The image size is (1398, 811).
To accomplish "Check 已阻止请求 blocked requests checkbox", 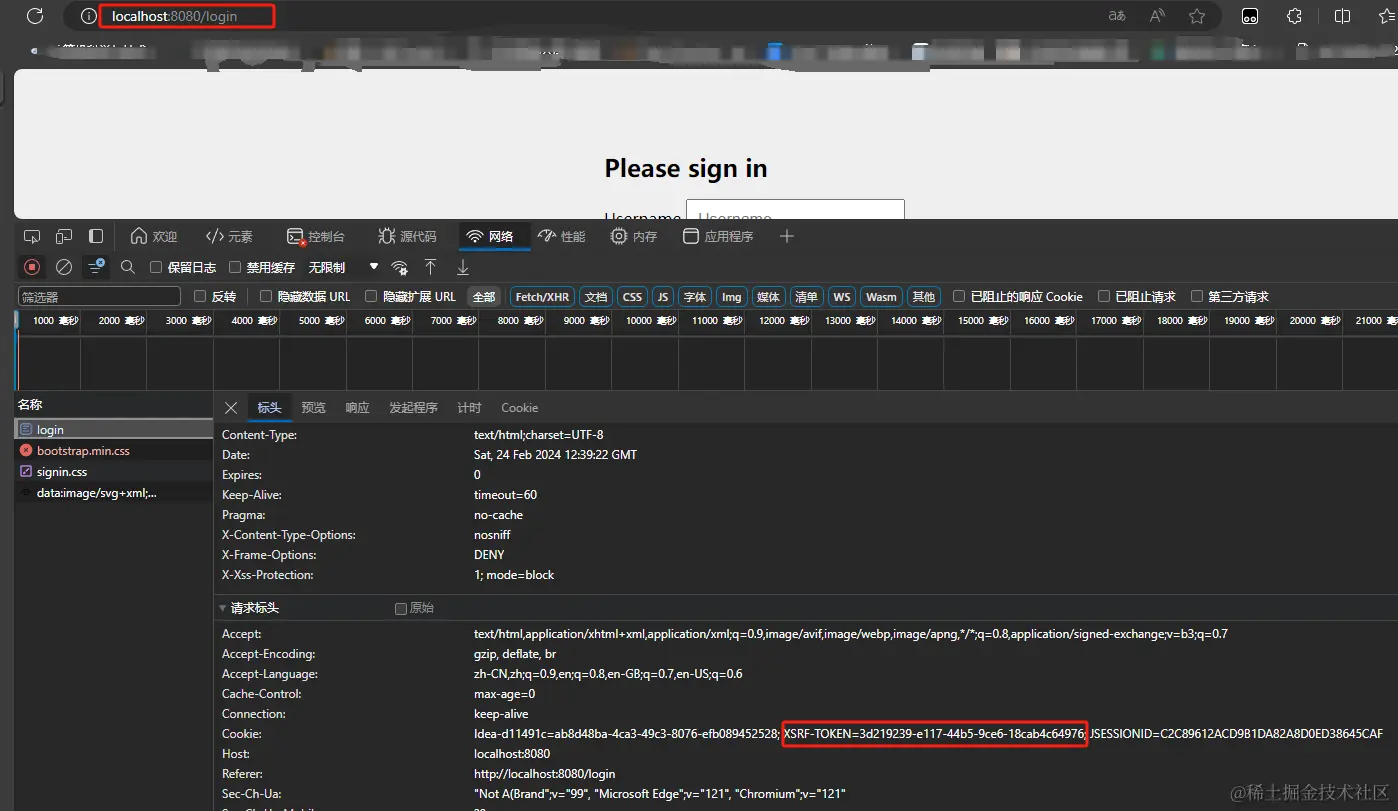I will [1104, 297].
